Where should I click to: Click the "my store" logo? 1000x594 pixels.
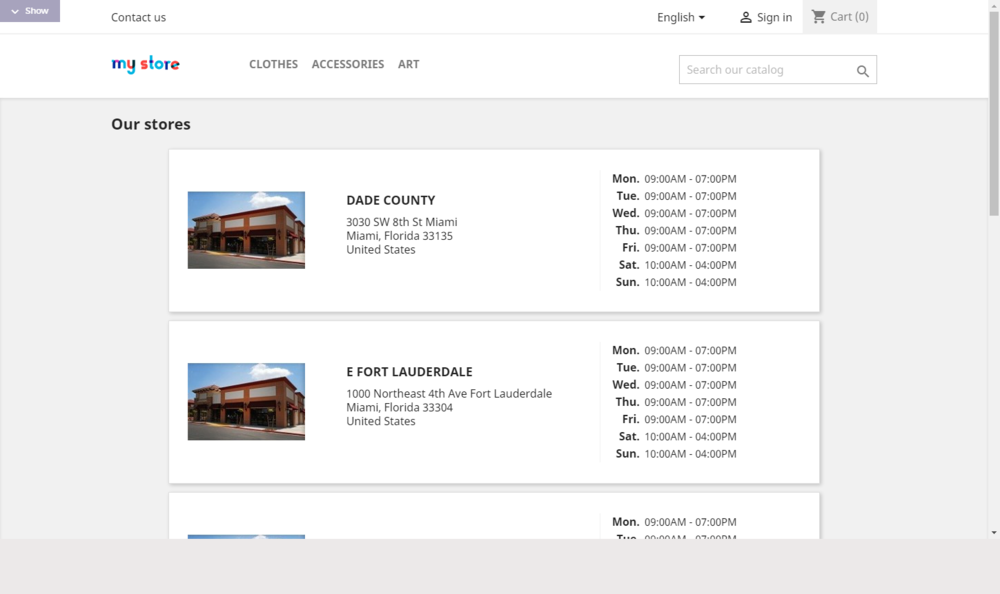point(145,64)
